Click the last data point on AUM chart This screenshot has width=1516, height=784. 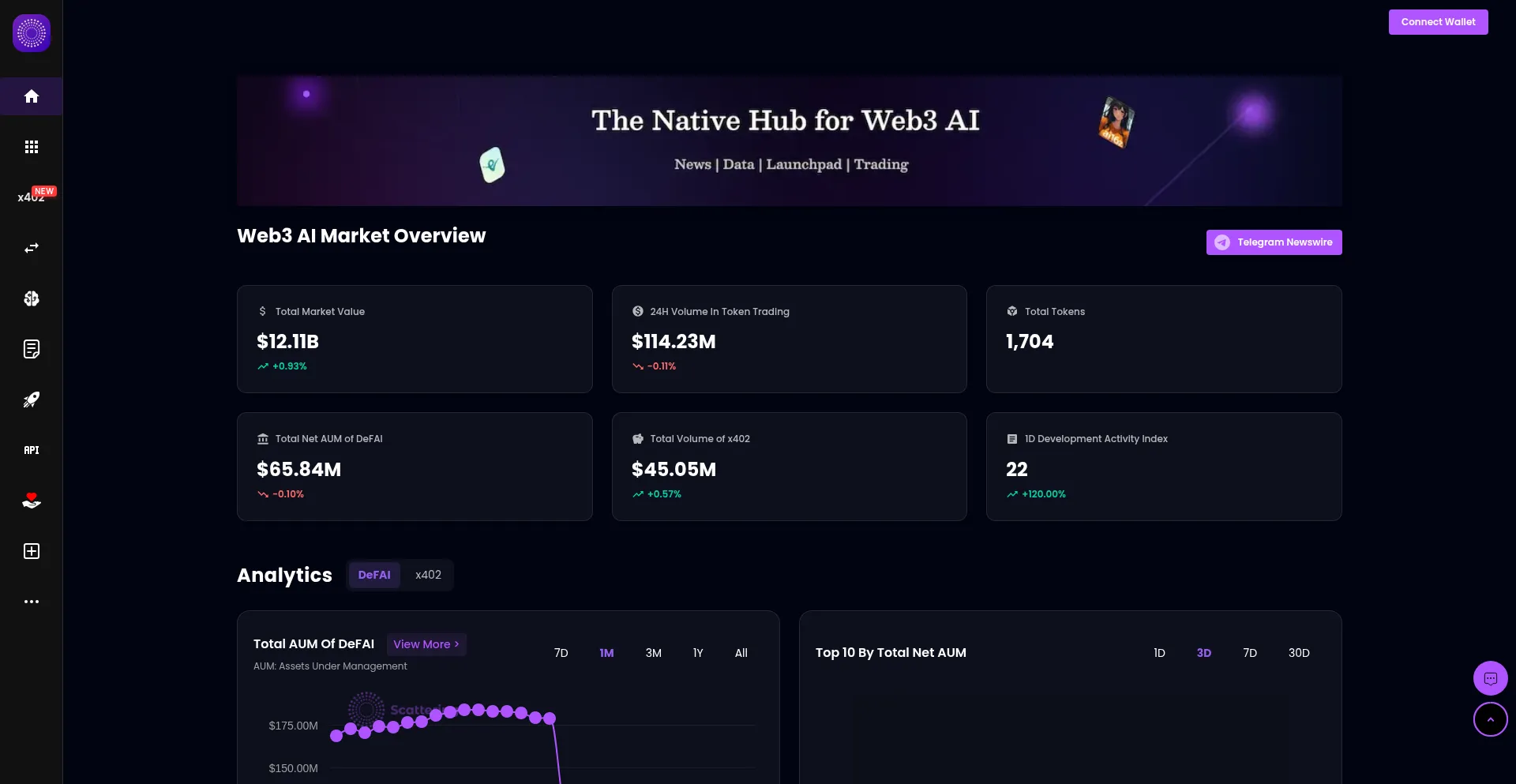(550, 718)
